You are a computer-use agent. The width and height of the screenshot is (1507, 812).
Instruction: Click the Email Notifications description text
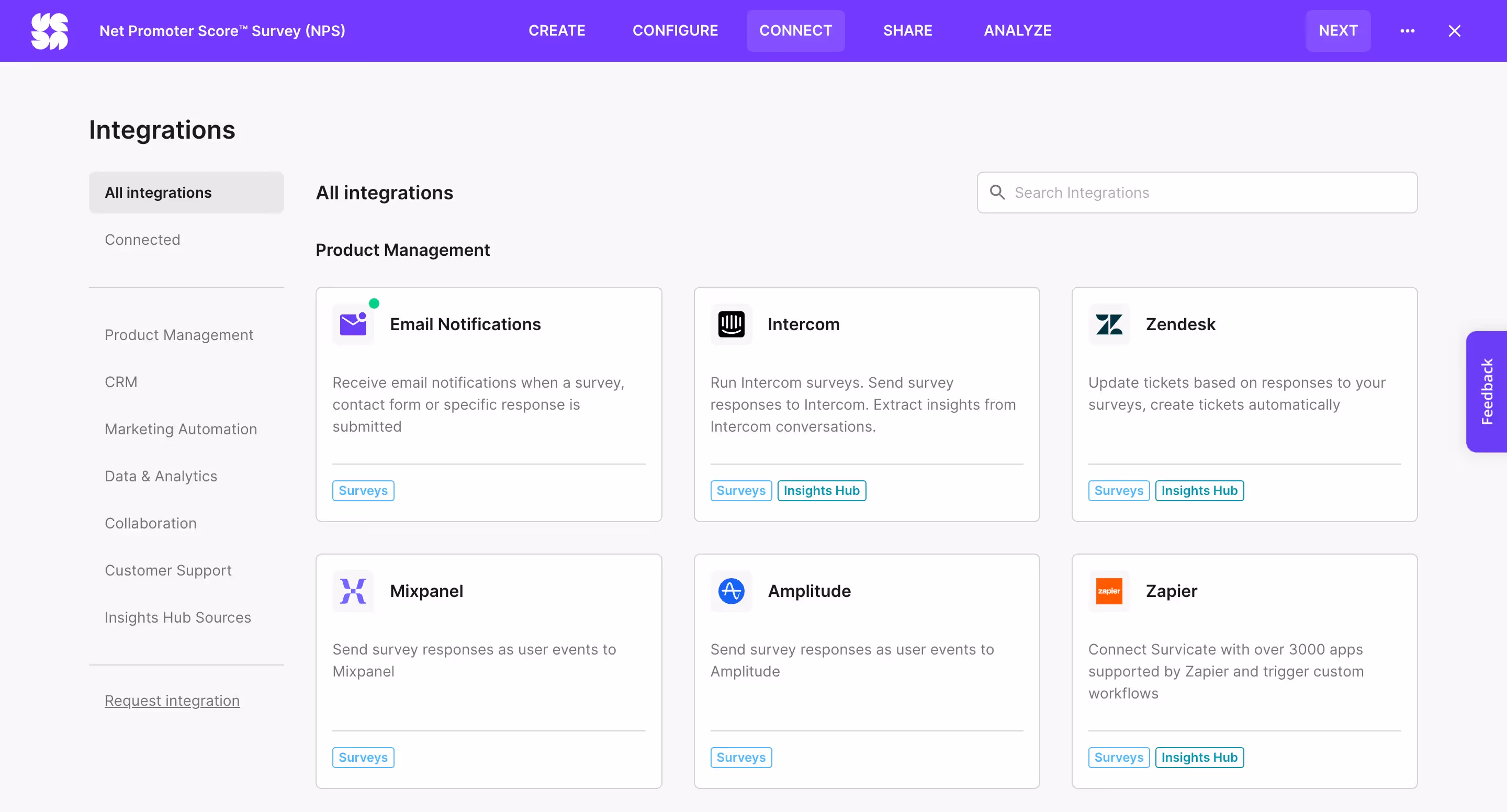pyautogui.click(x=479, y=405)
